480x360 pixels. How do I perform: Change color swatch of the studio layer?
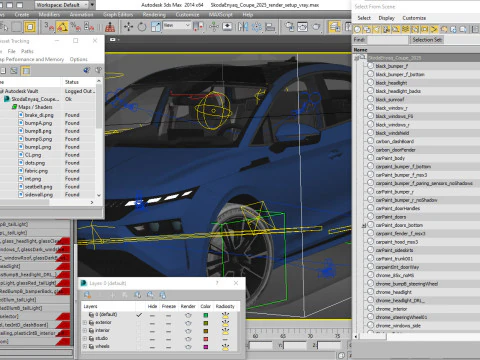coord(206,339)
